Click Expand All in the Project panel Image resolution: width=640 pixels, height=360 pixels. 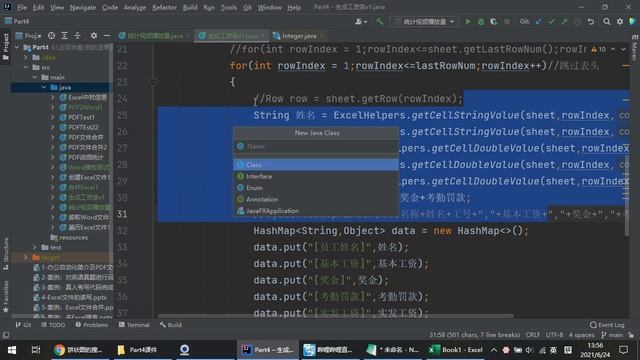pyautogui.click(x=64, y=36)
